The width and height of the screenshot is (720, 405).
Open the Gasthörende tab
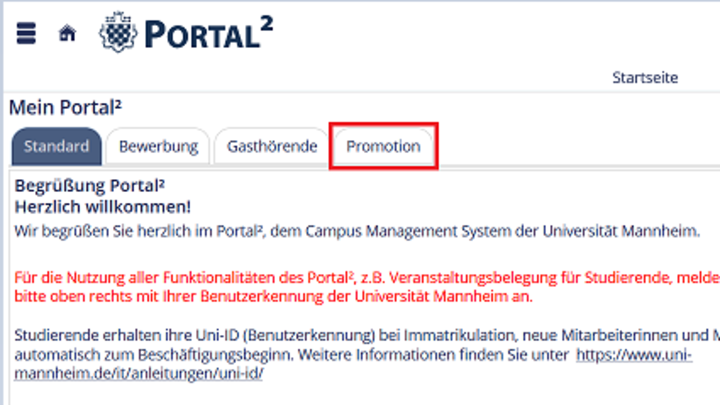tap(272, 146)
